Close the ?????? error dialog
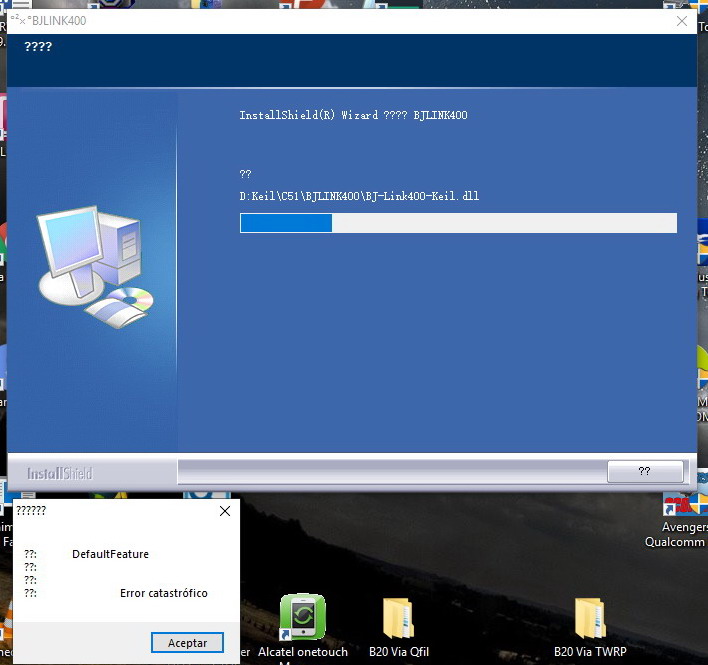708x665 pixels. 224,511
